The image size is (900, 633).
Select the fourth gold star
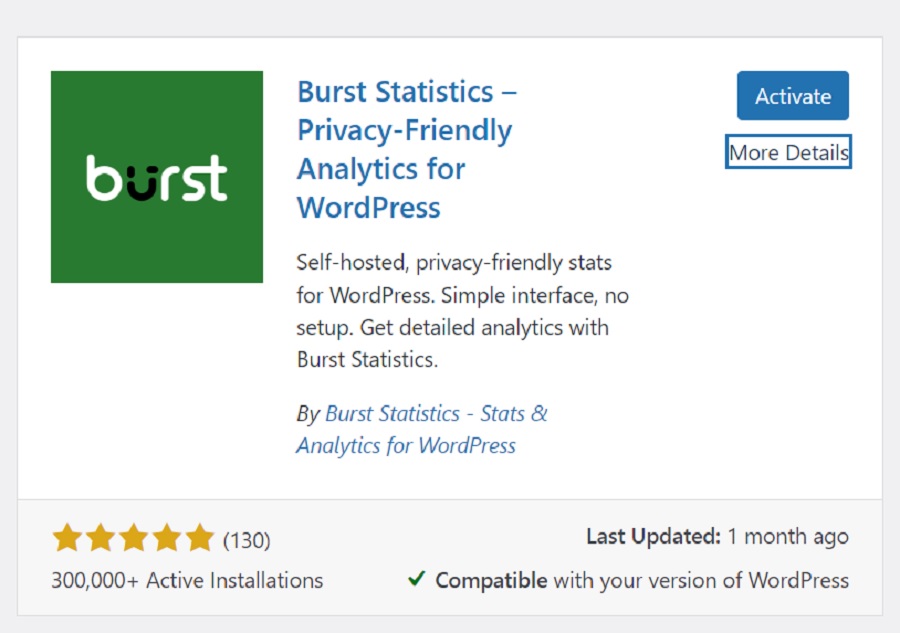click(166, 538)
